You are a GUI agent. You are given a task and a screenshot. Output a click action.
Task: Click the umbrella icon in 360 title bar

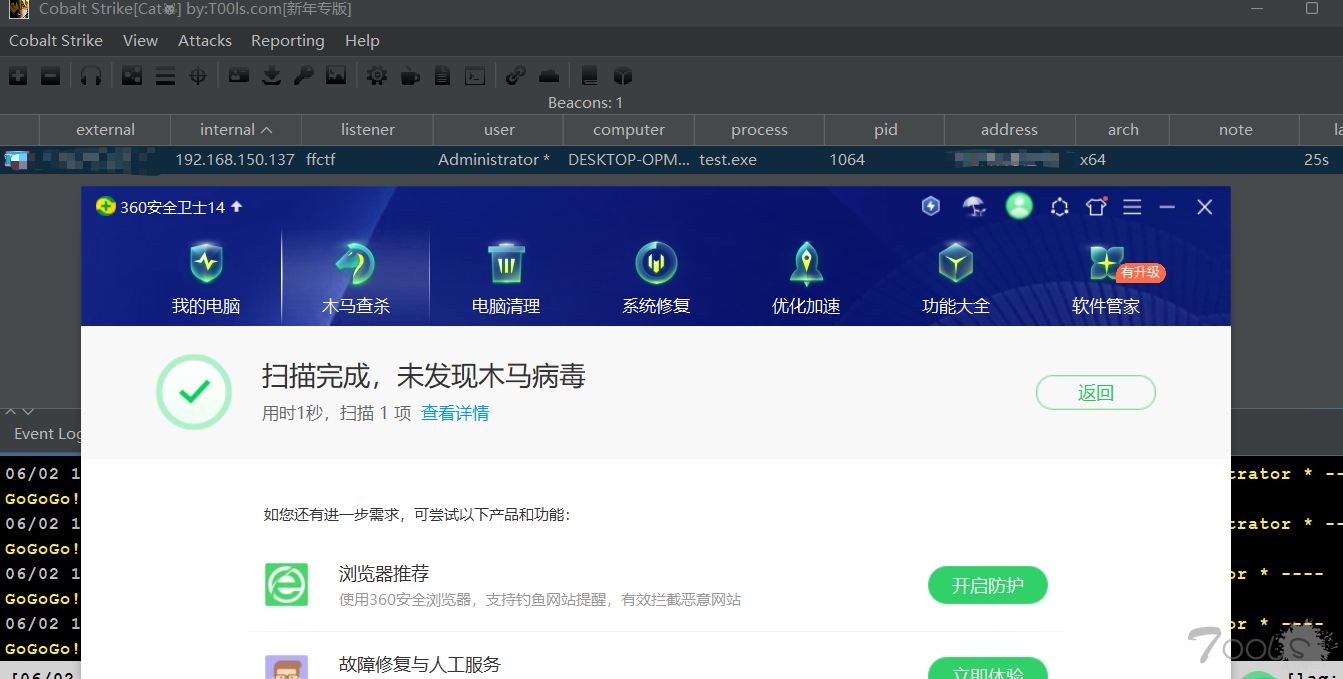click(x=973, y=206)
